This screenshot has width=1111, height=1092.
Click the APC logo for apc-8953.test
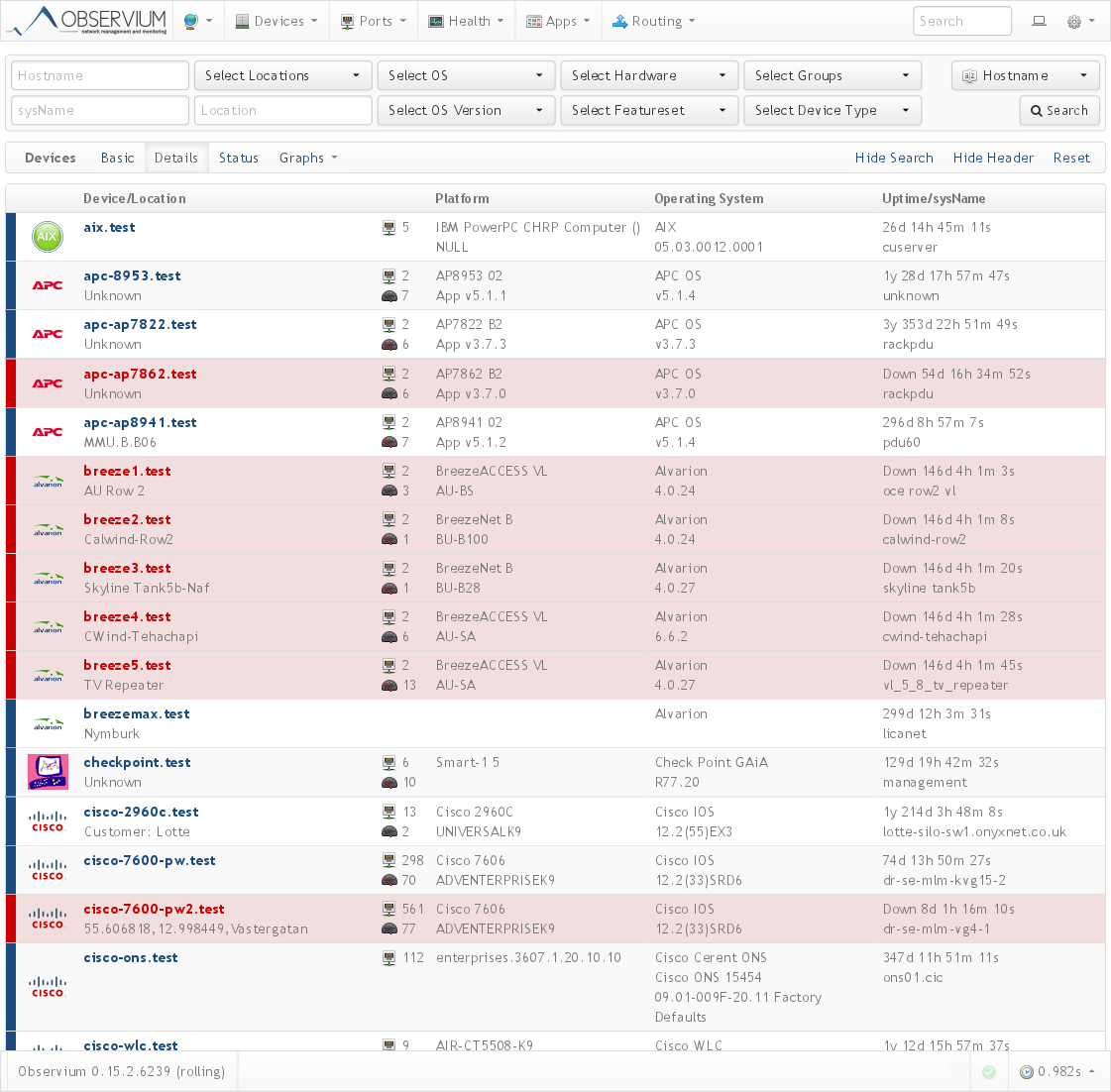48,285
